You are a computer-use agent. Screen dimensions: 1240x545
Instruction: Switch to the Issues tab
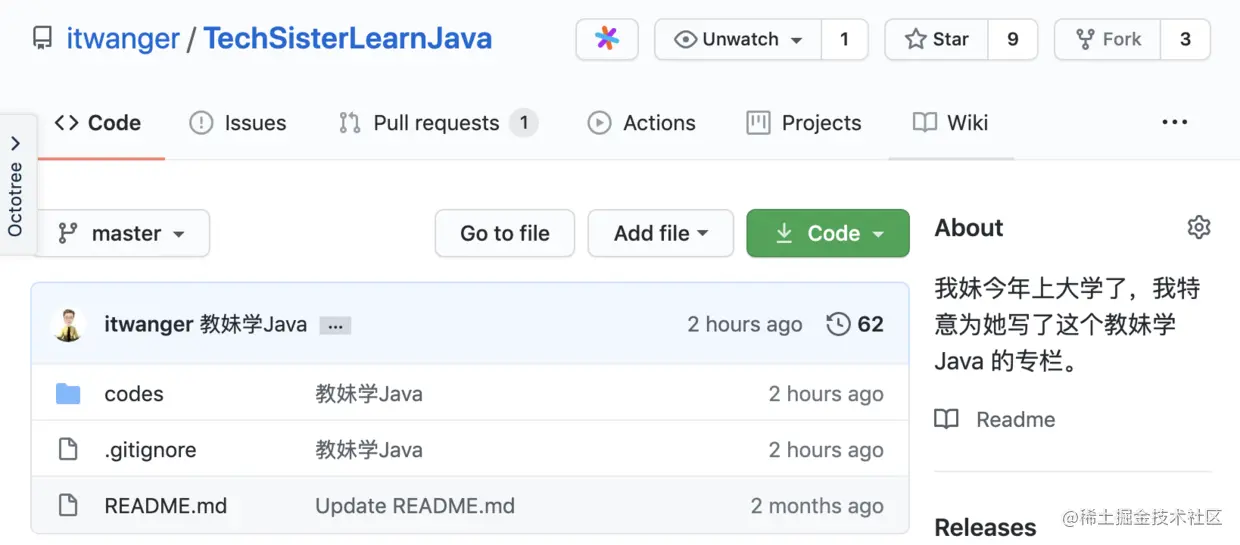click(238, 123)
